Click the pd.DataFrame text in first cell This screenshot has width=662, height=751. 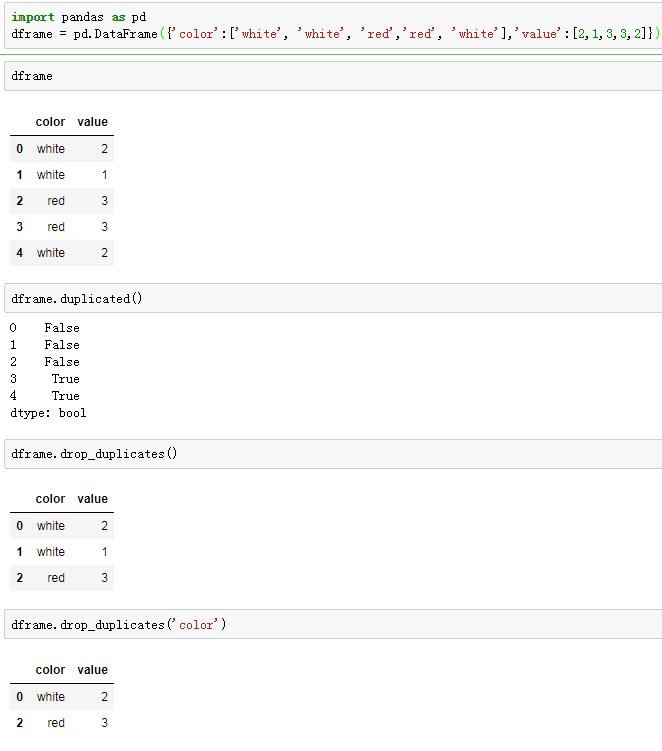[x=115, y=34]
